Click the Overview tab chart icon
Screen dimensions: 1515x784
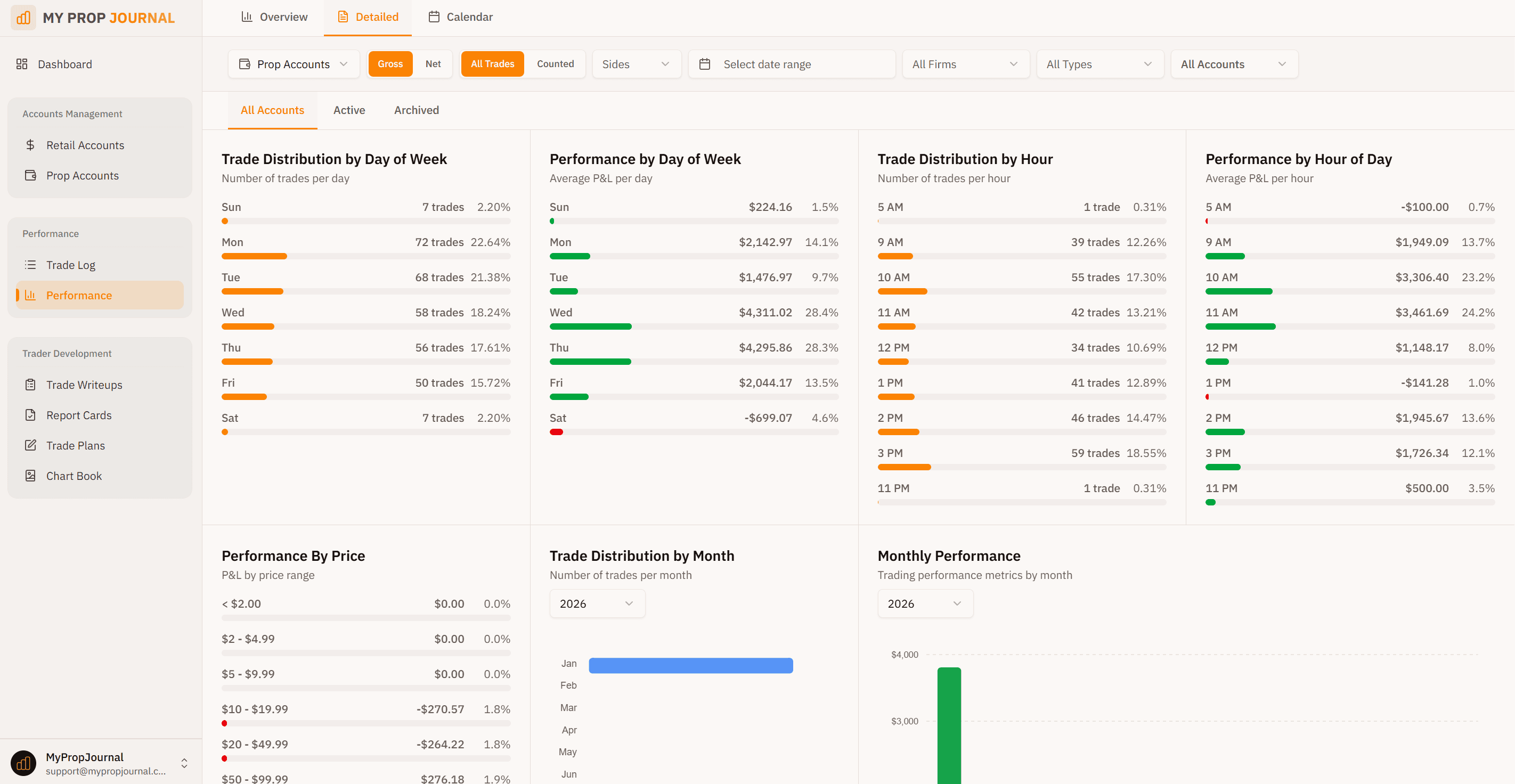pyautogui.click(x=247, y=17)
